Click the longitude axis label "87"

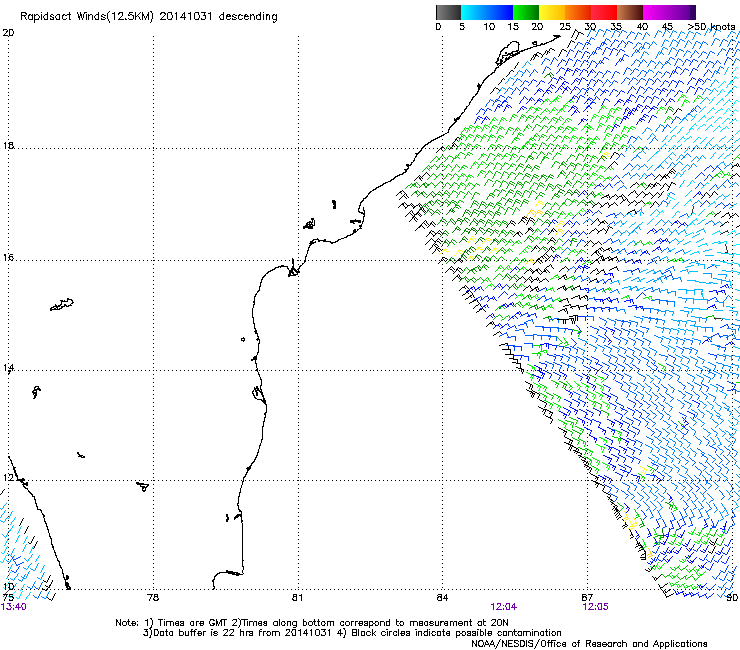coord(587,598)
